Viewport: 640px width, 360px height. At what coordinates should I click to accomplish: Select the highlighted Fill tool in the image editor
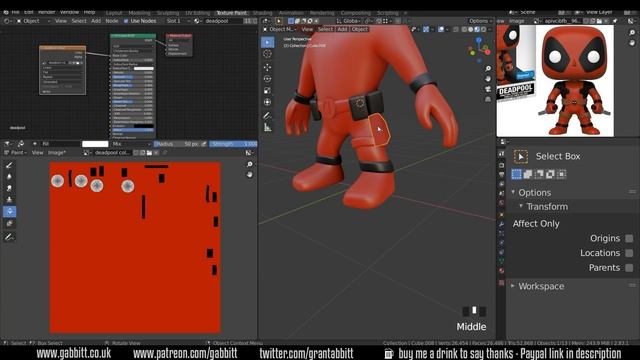[9, 211]
